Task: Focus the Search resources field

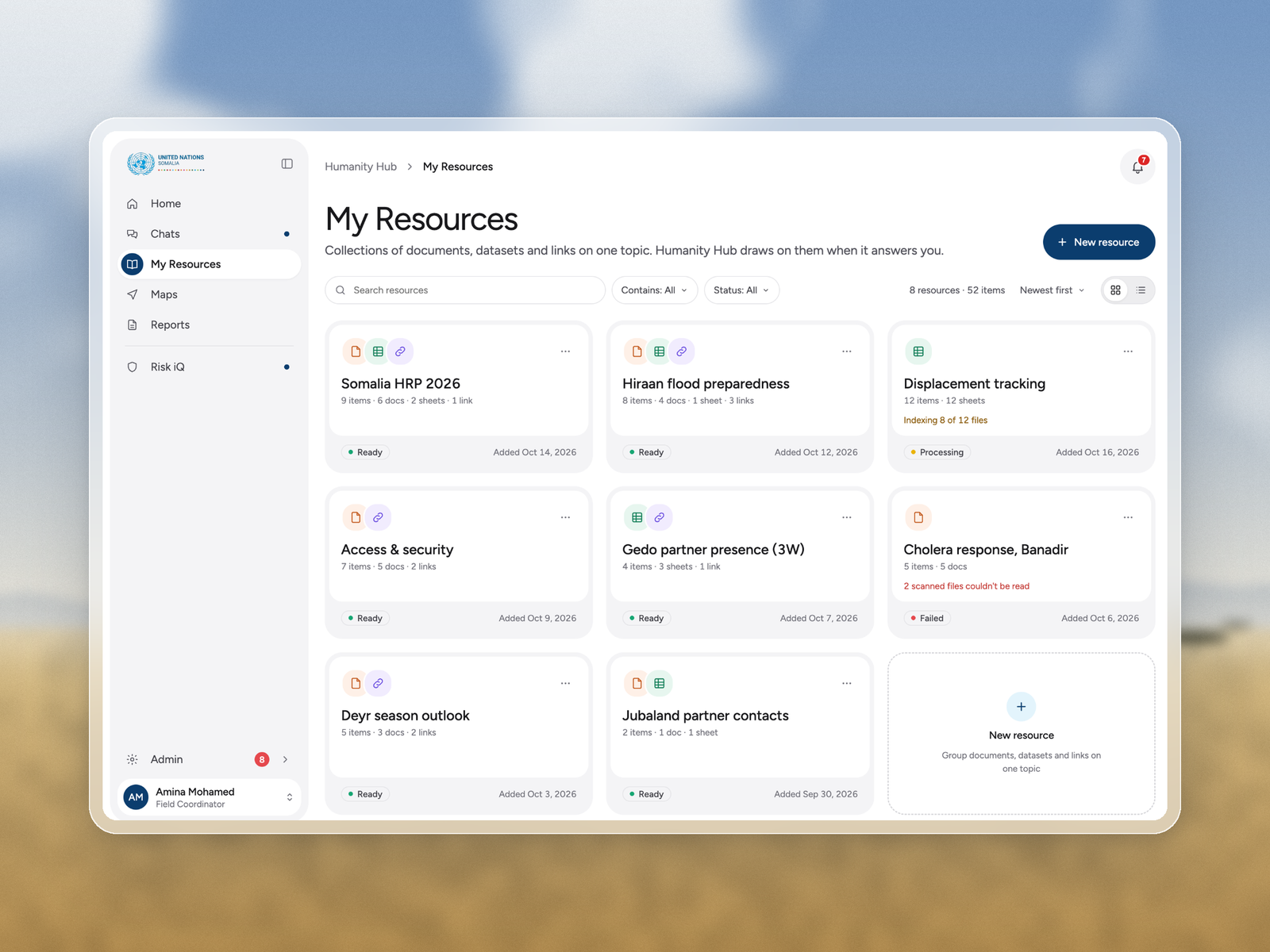Action: 465,290
